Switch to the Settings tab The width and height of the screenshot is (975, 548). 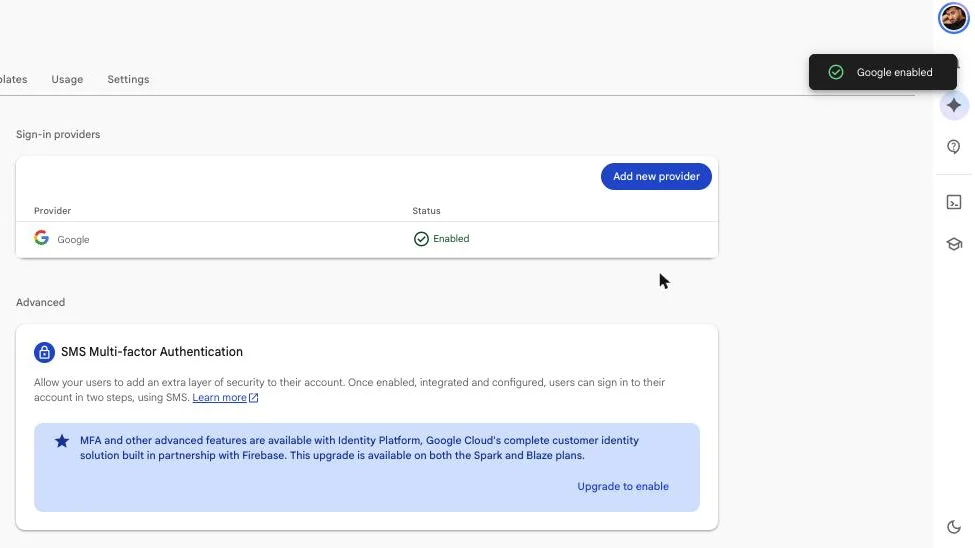[x=128, y=79]
